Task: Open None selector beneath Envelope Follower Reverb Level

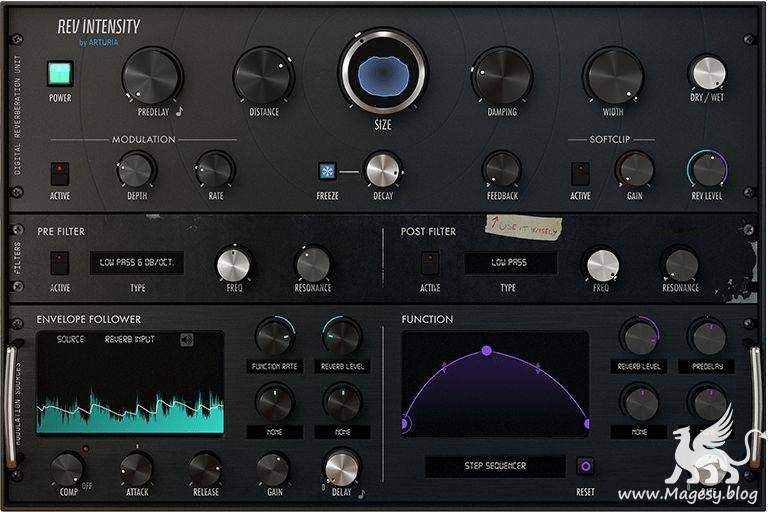Action: [342, 432]
